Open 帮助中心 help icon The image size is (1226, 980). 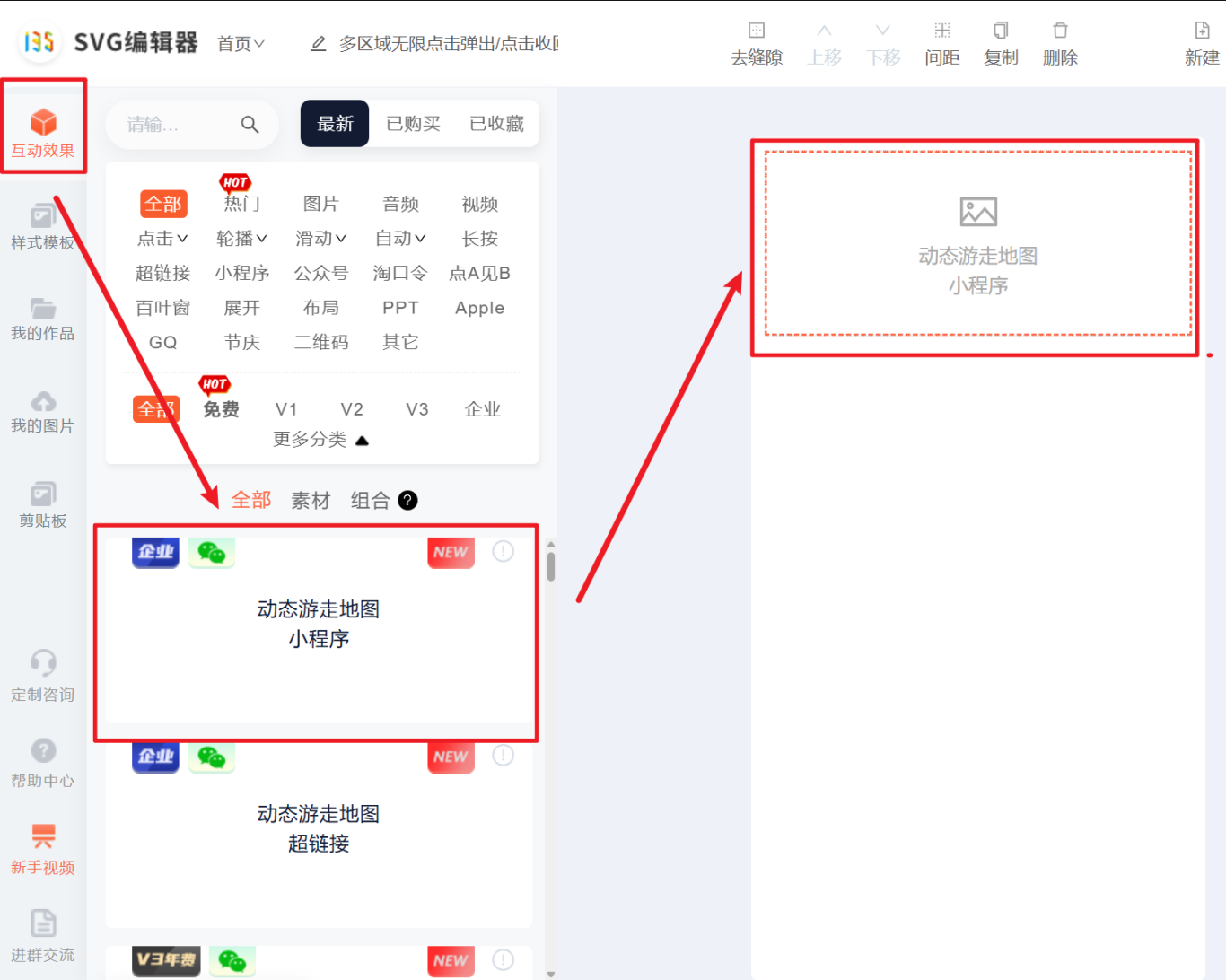tap(43, 750)
